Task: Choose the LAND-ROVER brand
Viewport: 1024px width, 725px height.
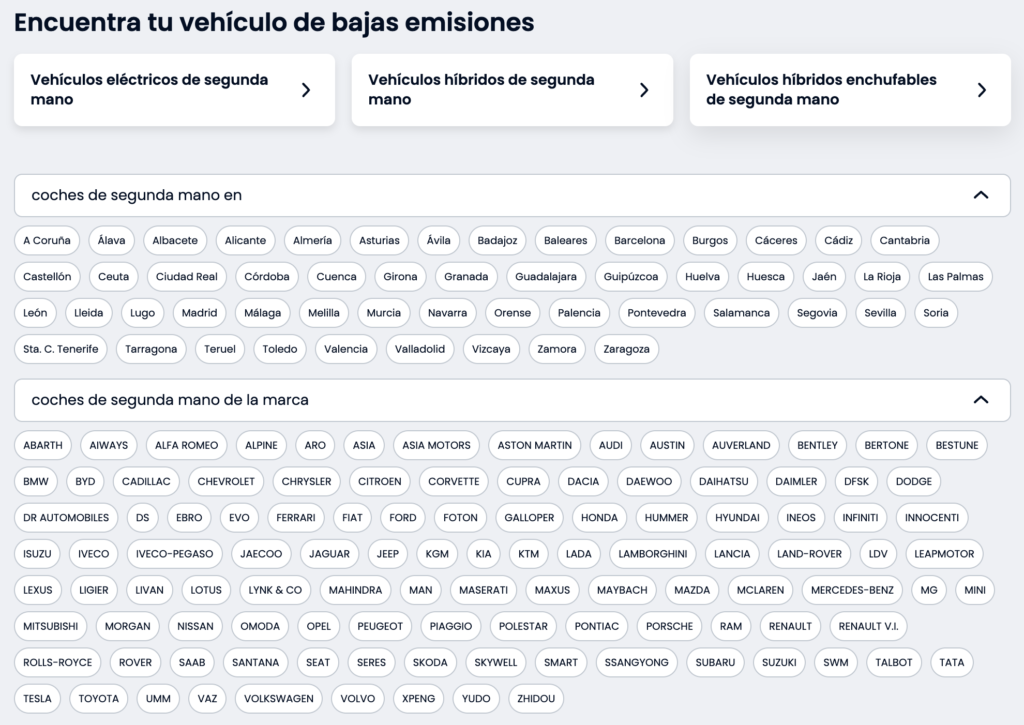Action: pos(809,554)
